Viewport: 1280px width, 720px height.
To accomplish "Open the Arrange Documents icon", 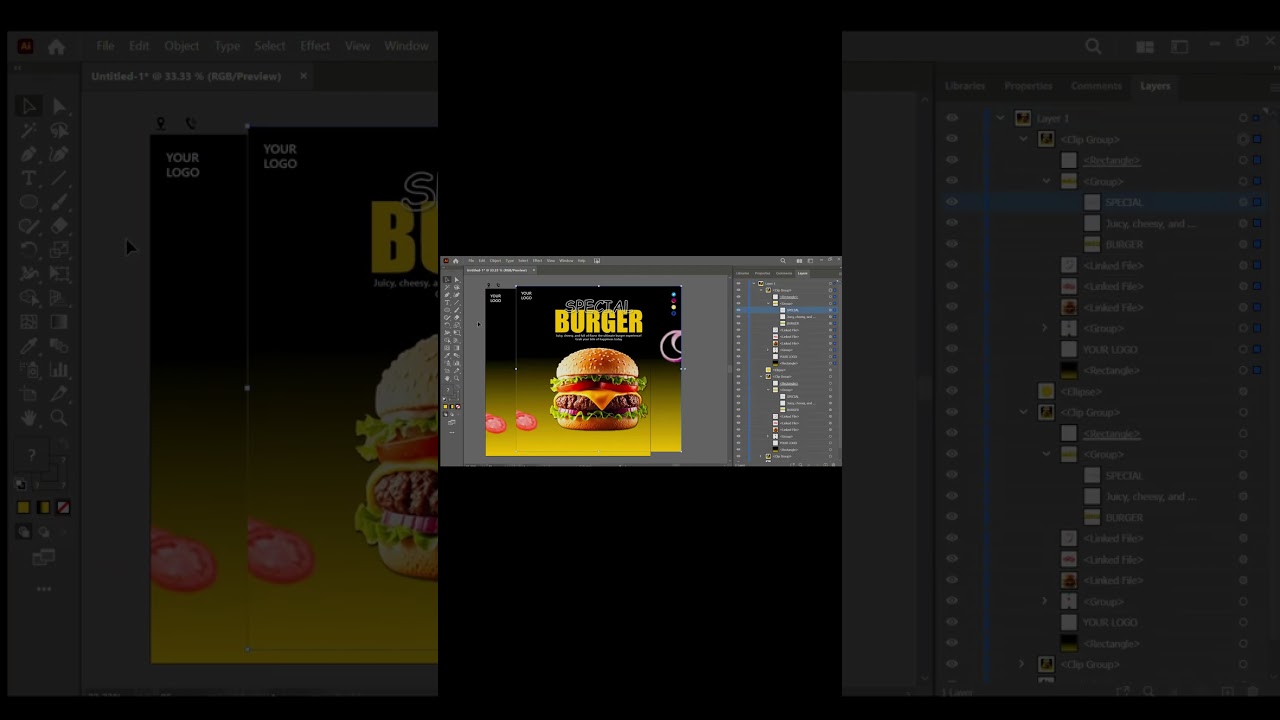I will click(x=1145, y=46).
